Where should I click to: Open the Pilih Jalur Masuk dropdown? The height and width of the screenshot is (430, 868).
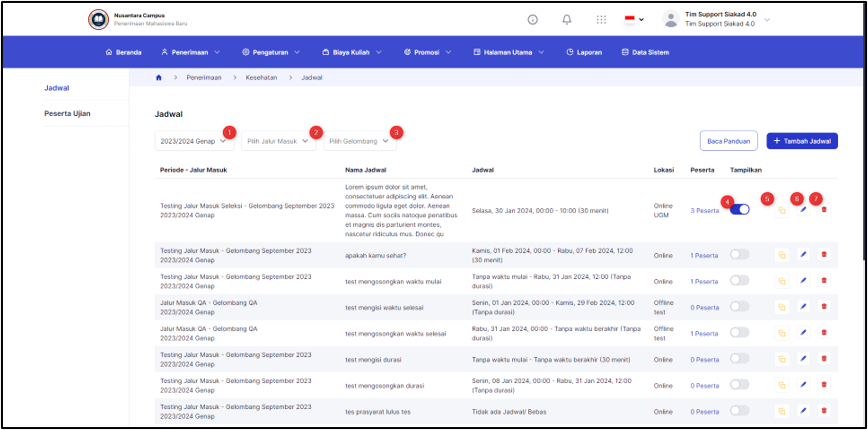pyautogui.click(x=278, y=141)
